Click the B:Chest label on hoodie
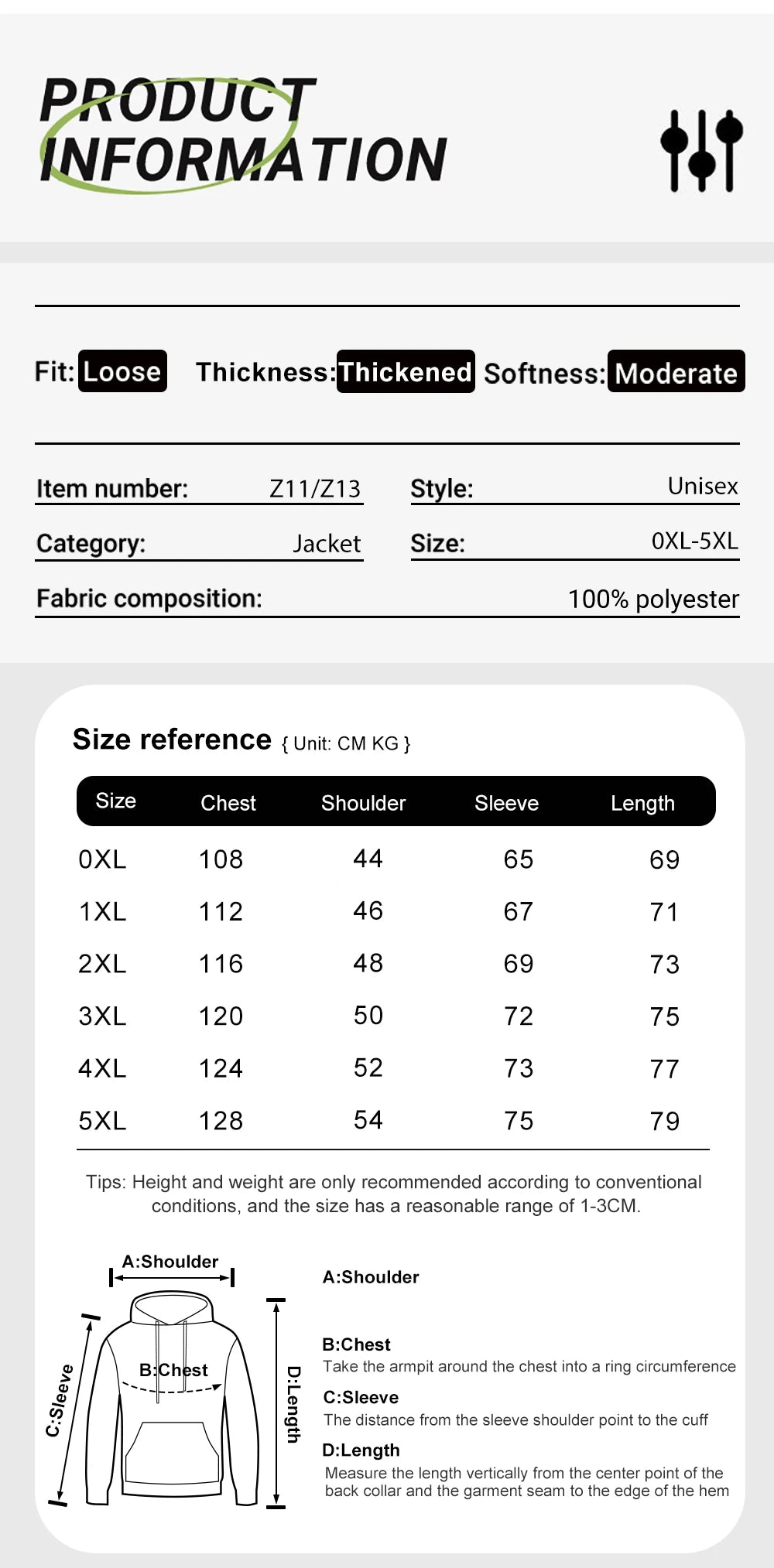Viewport: 774px width, 1568px height. pos(173,1370)
